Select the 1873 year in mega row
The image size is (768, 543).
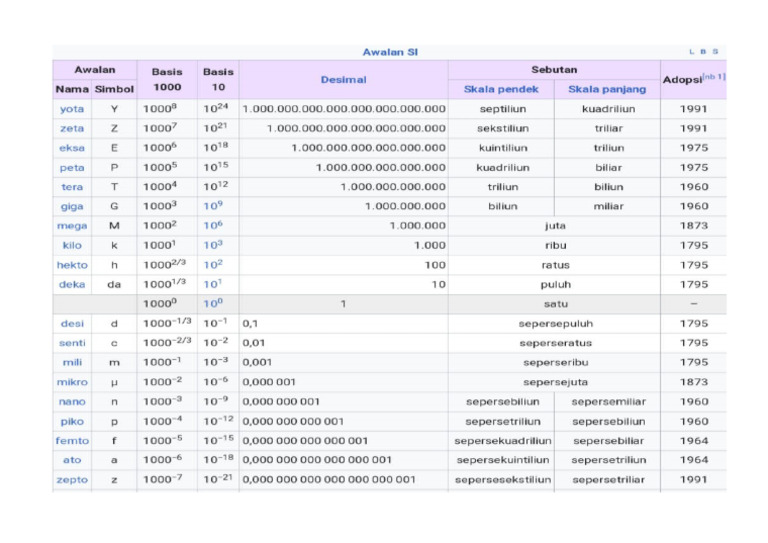(694, 226)
